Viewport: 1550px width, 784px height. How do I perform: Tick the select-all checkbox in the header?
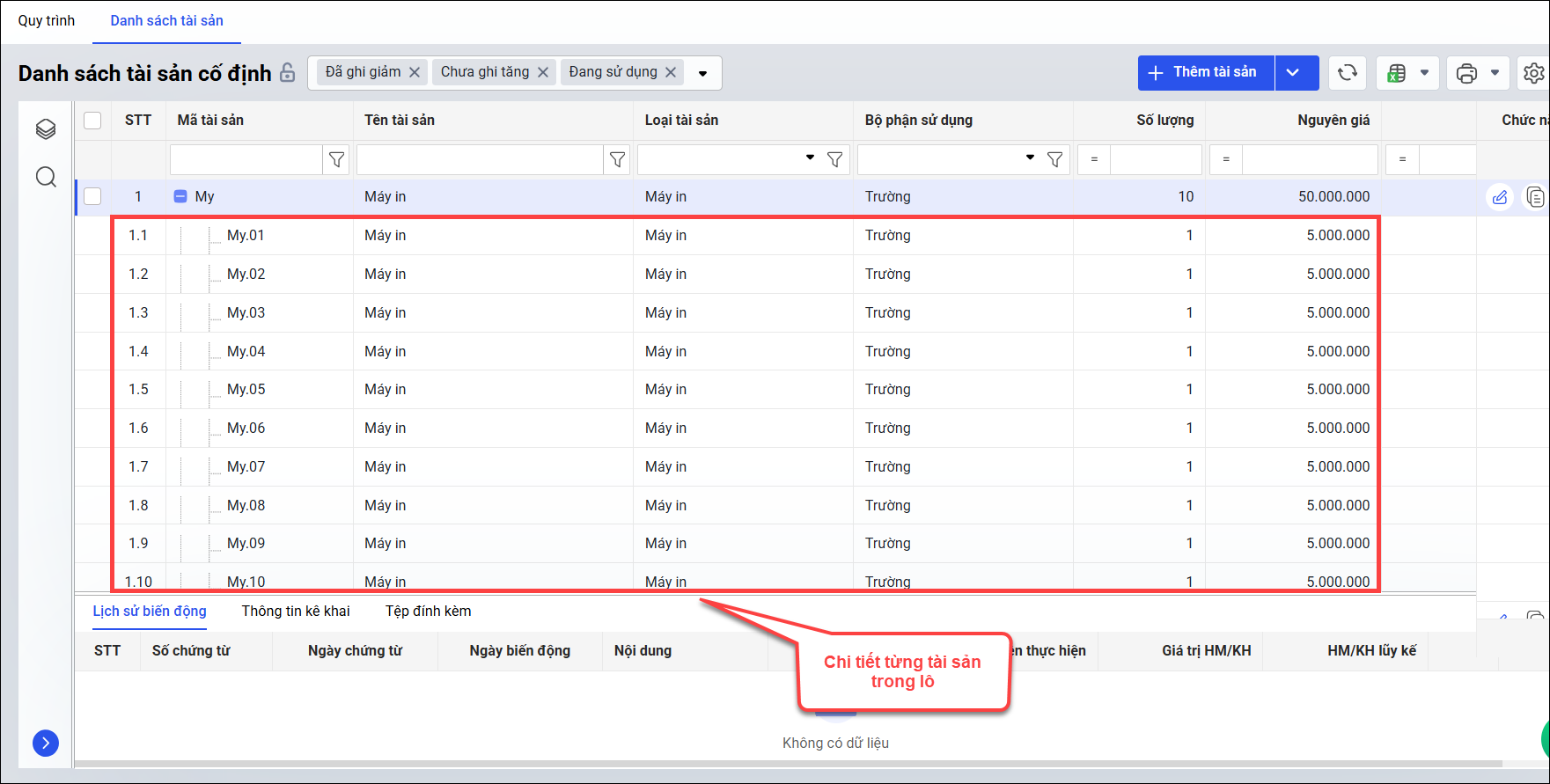click(92, 121)
